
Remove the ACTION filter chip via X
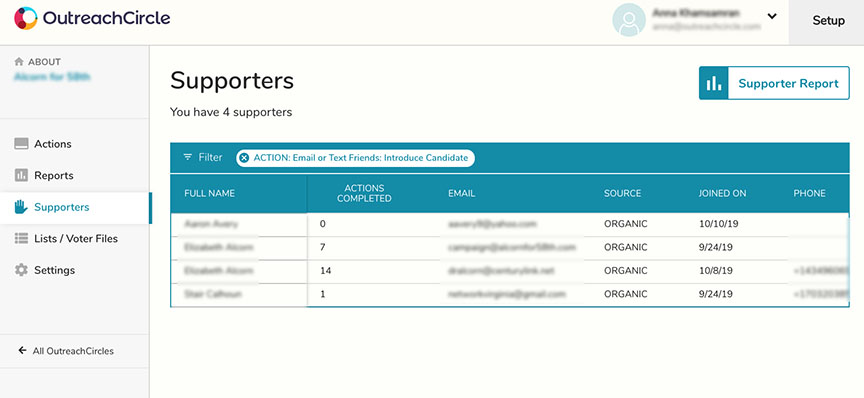pyautogui.click(x=245, y=158)
